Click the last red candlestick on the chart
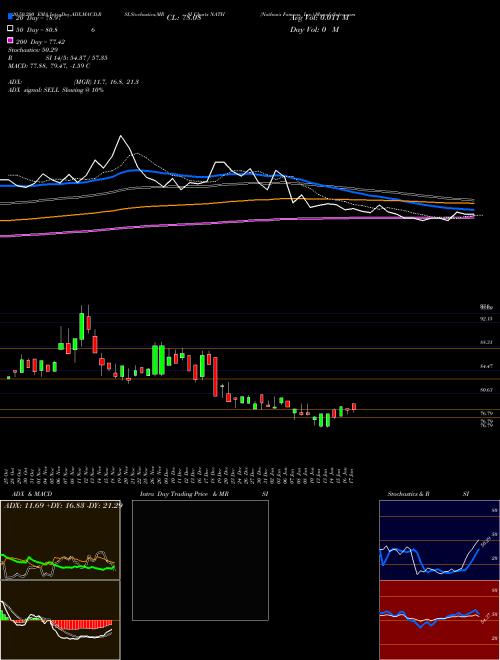The image size is (500, 660). click(x=354, y=407)
